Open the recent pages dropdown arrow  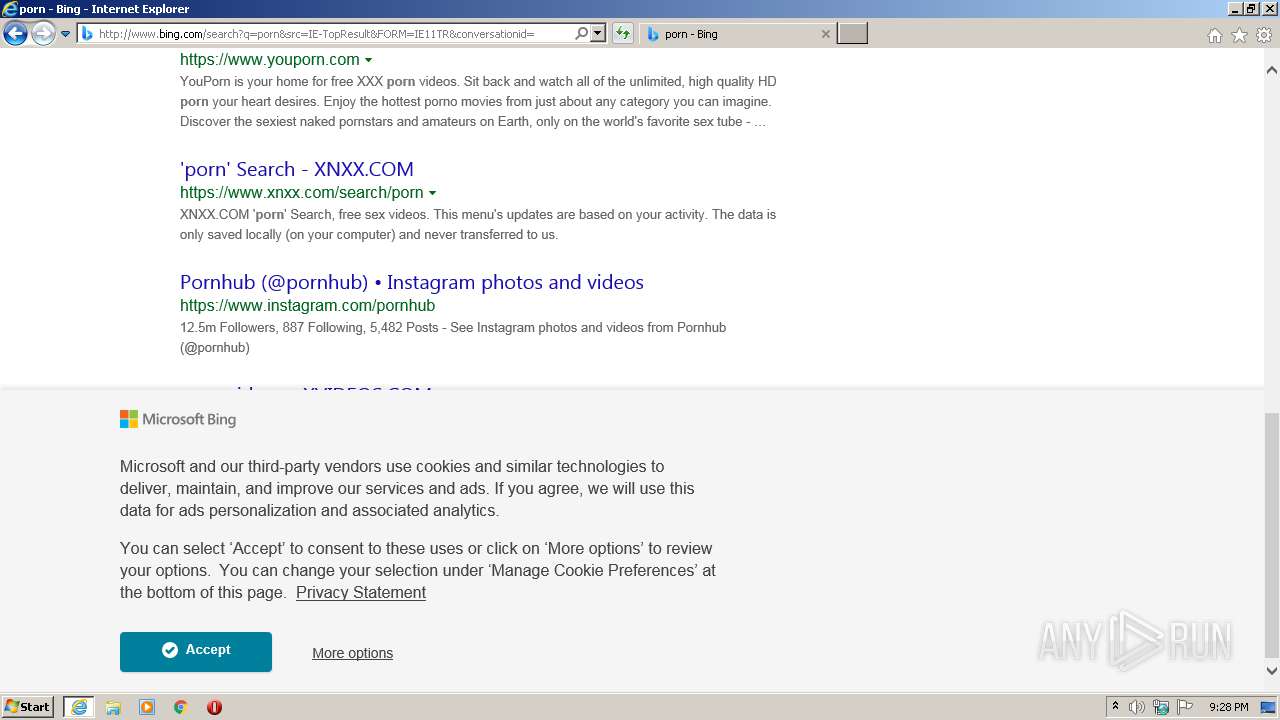[65, 34]
